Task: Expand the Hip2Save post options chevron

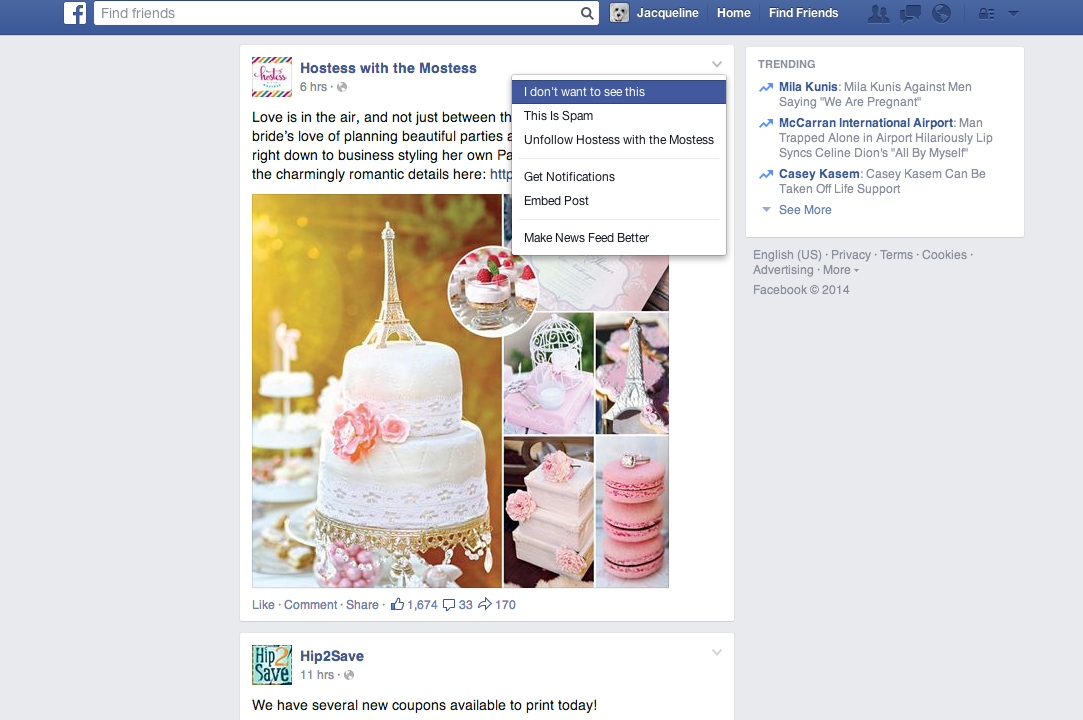Action: 716,653
